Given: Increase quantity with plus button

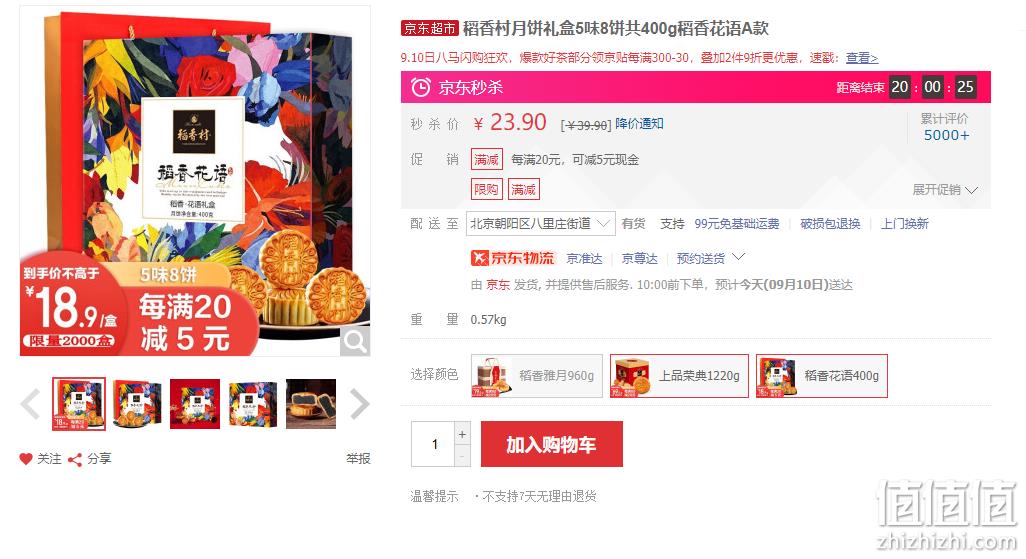Looking at the screenshot, I should 463,434.
